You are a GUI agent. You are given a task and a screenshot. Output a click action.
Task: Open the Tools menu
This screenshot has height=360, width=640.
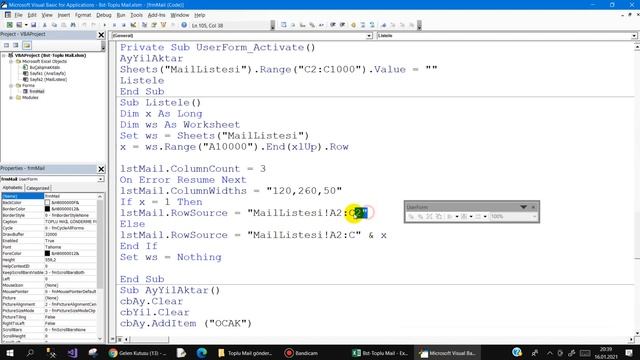(136, 15)
